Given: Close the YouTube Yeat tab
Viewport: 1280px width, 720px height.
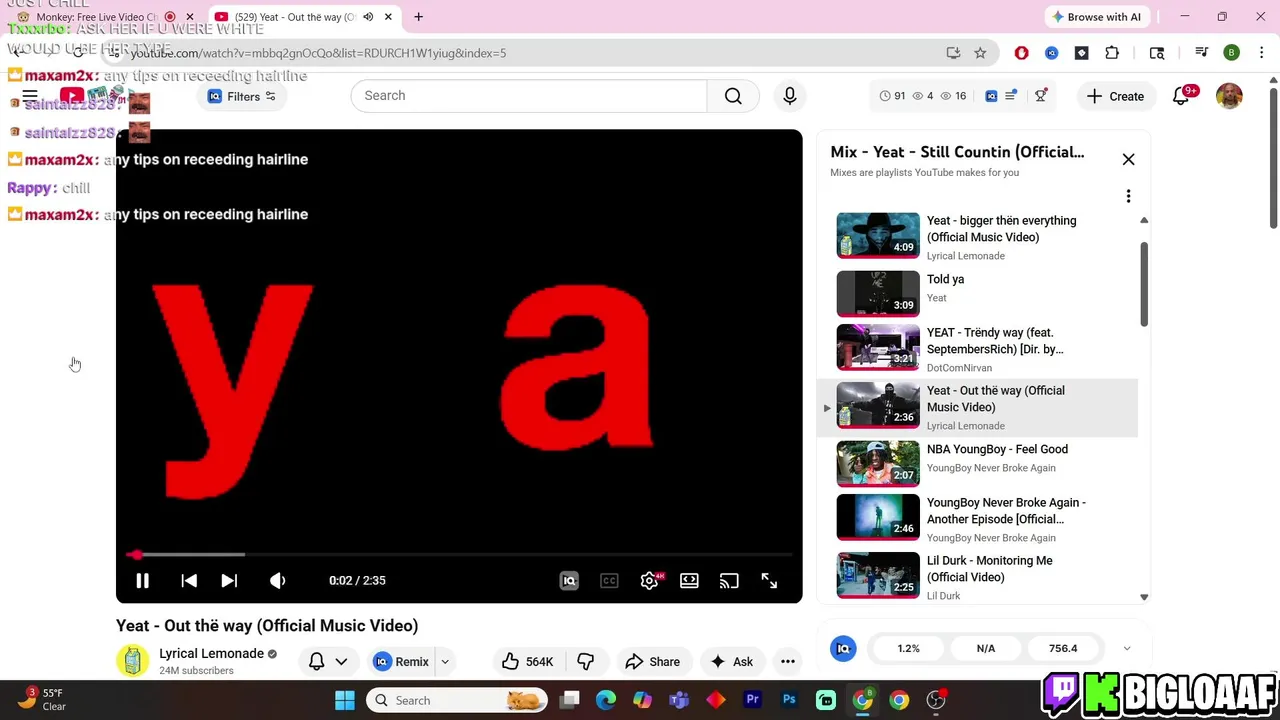Looking at the screenshot, I should click(388, 17).
